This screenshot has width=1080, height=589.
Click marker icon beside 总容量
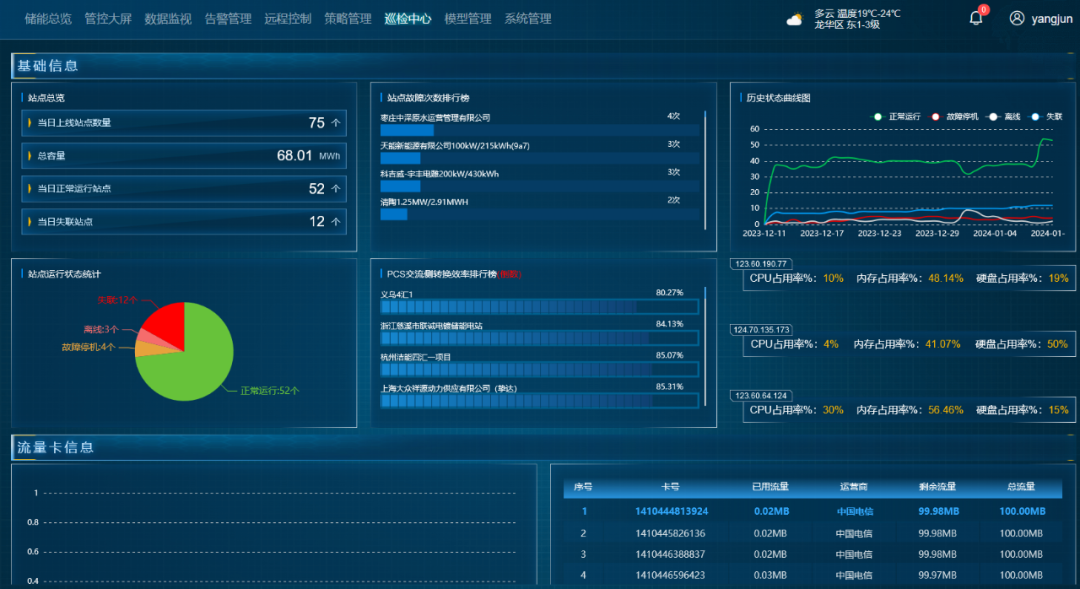(x=30, y=156)
